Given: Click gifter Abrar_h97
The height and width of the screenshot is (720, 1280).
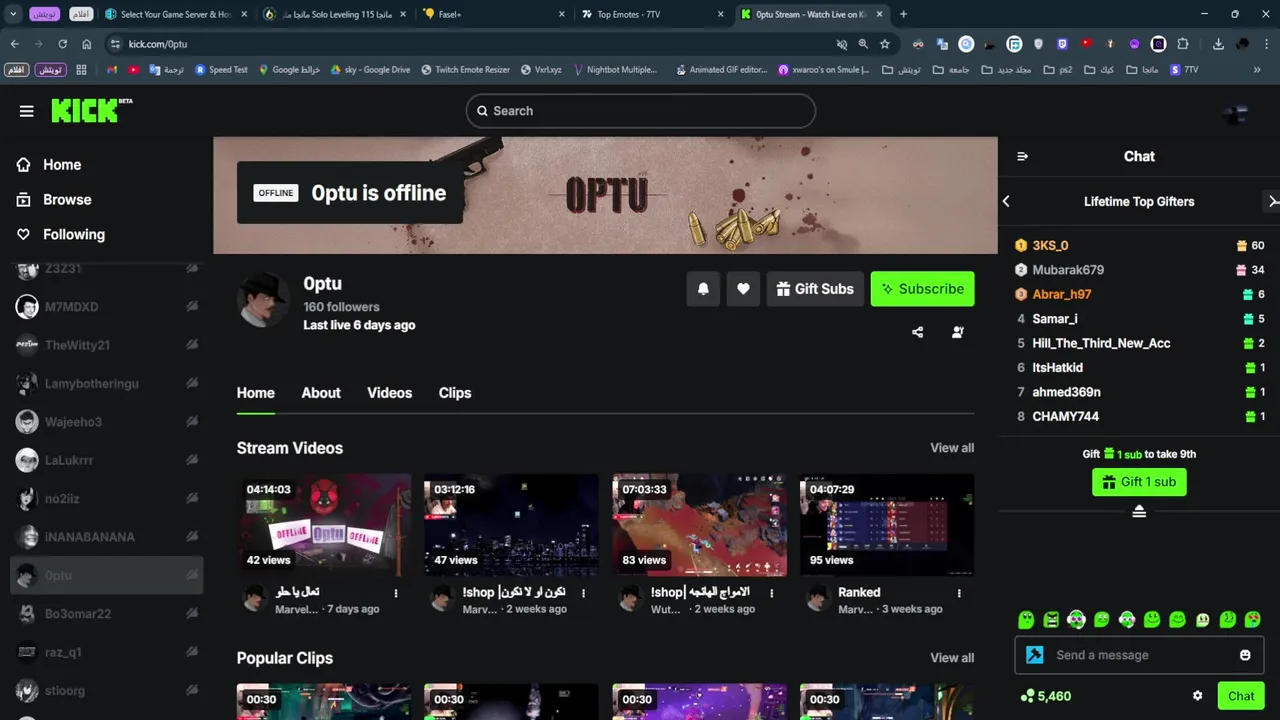Looking at the screenshot, I should click(1062, 294).
